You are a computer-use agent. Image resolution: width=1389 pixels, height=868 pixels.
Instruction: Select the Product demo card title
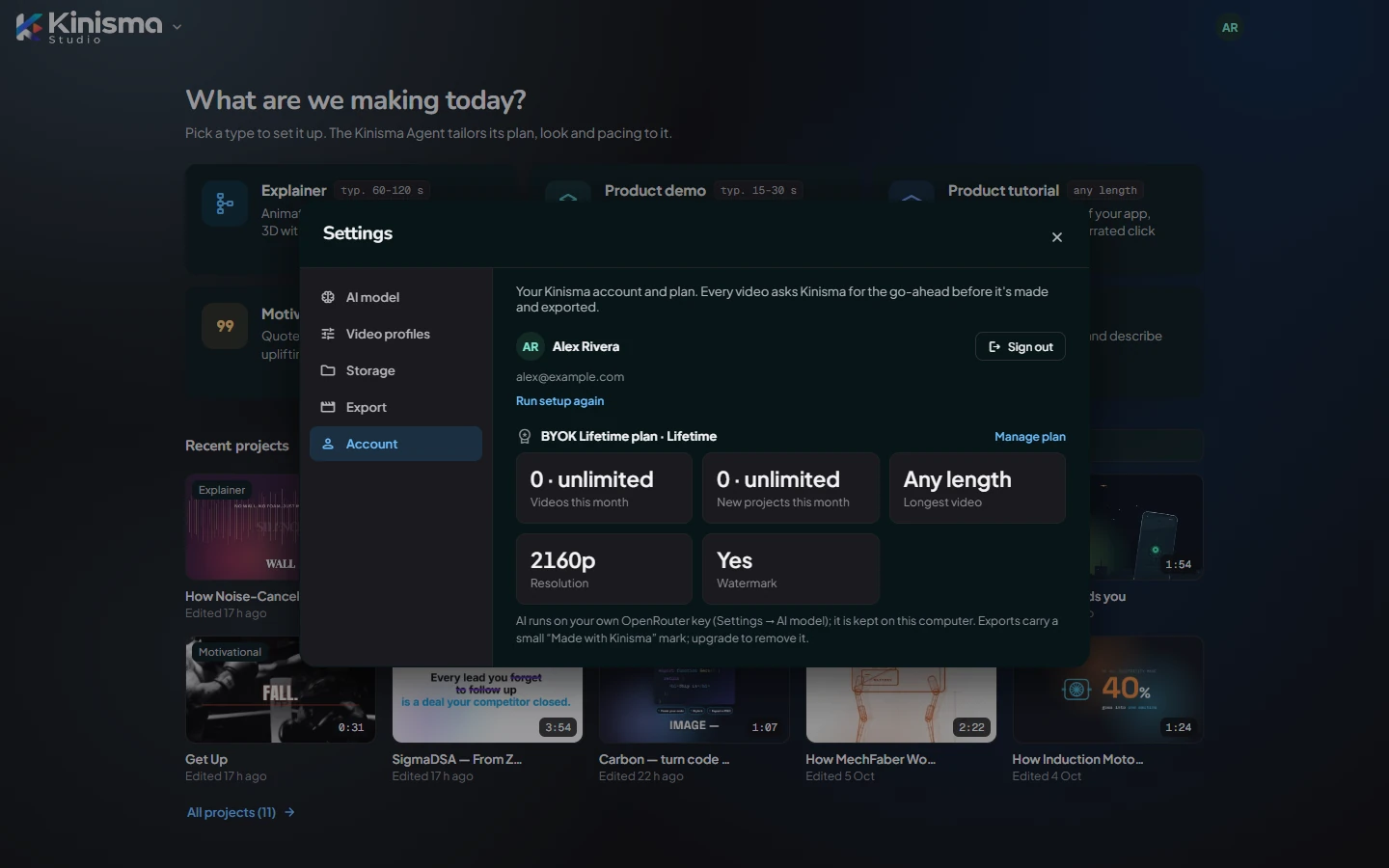point(655,191)
